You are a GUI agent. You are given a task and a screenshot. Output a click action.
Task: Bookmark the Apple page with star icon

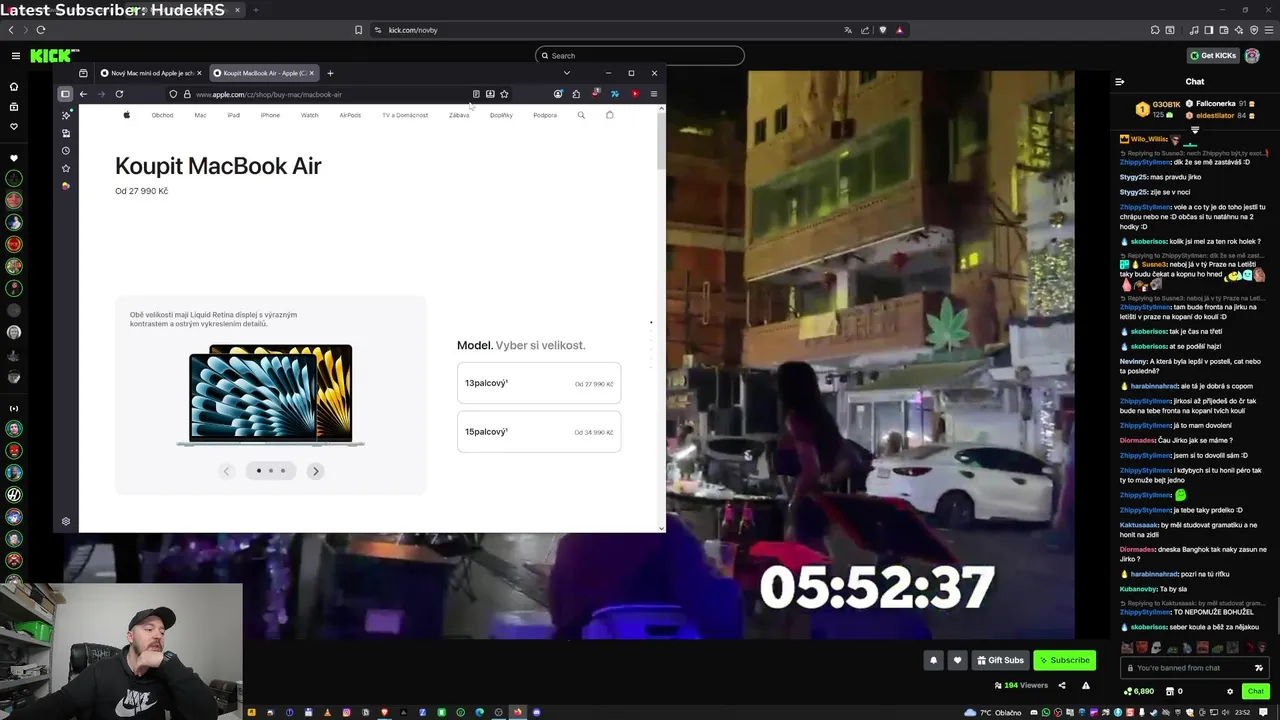(504, 94)
